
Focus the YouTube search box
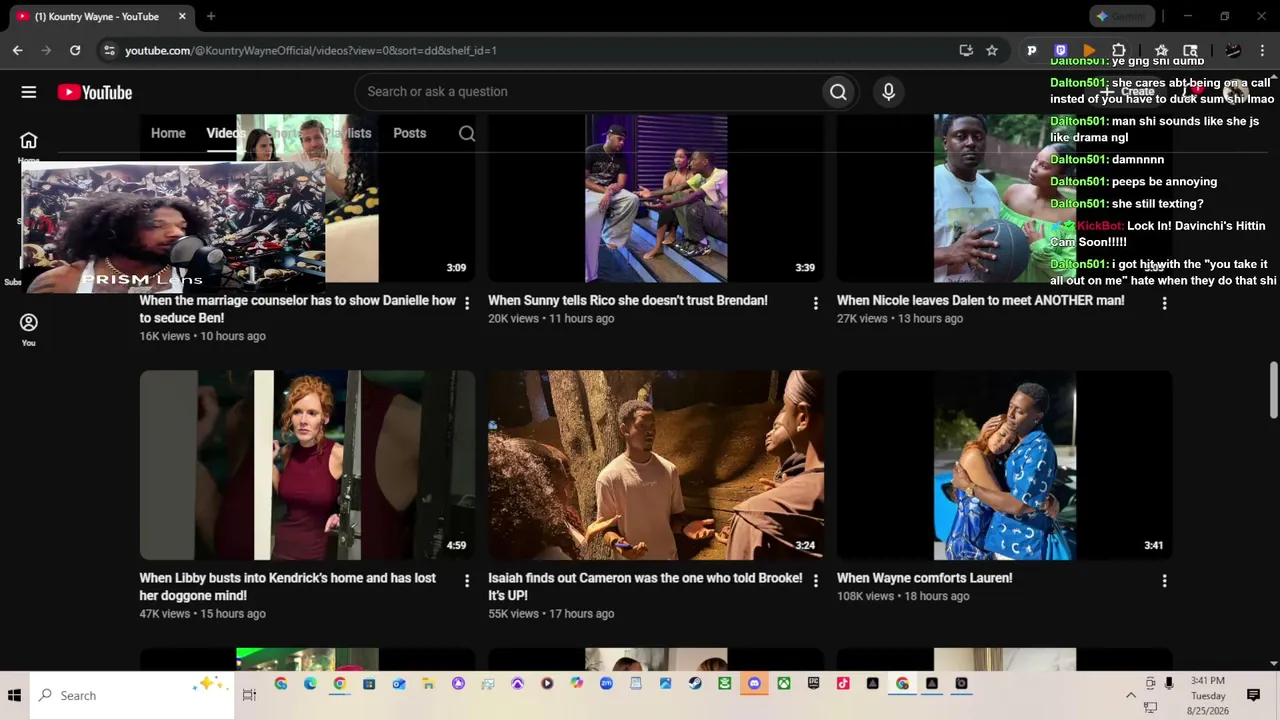[590, 92]
